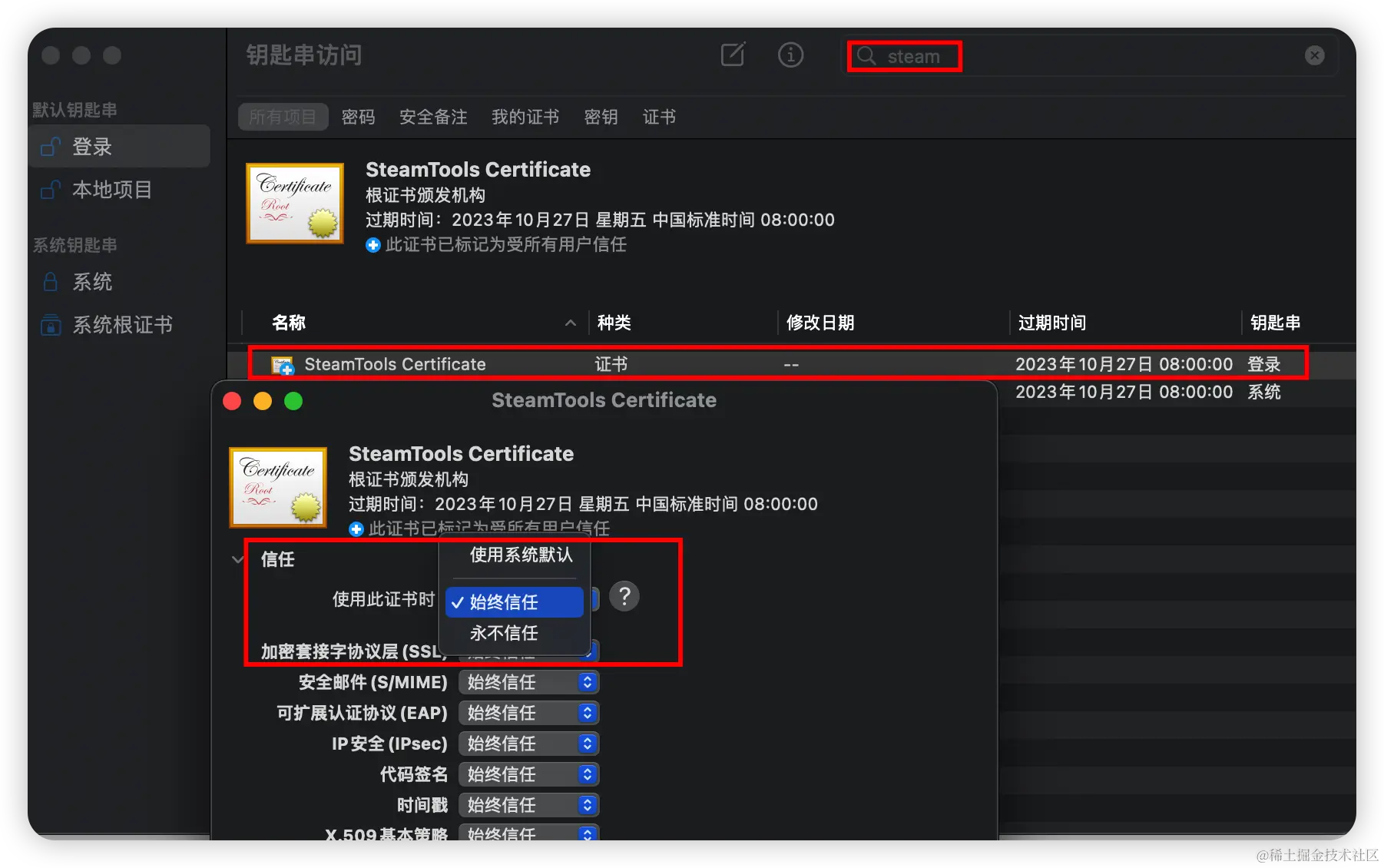Click the steam search input field

pyautogui.click(x=1089, y=56)
